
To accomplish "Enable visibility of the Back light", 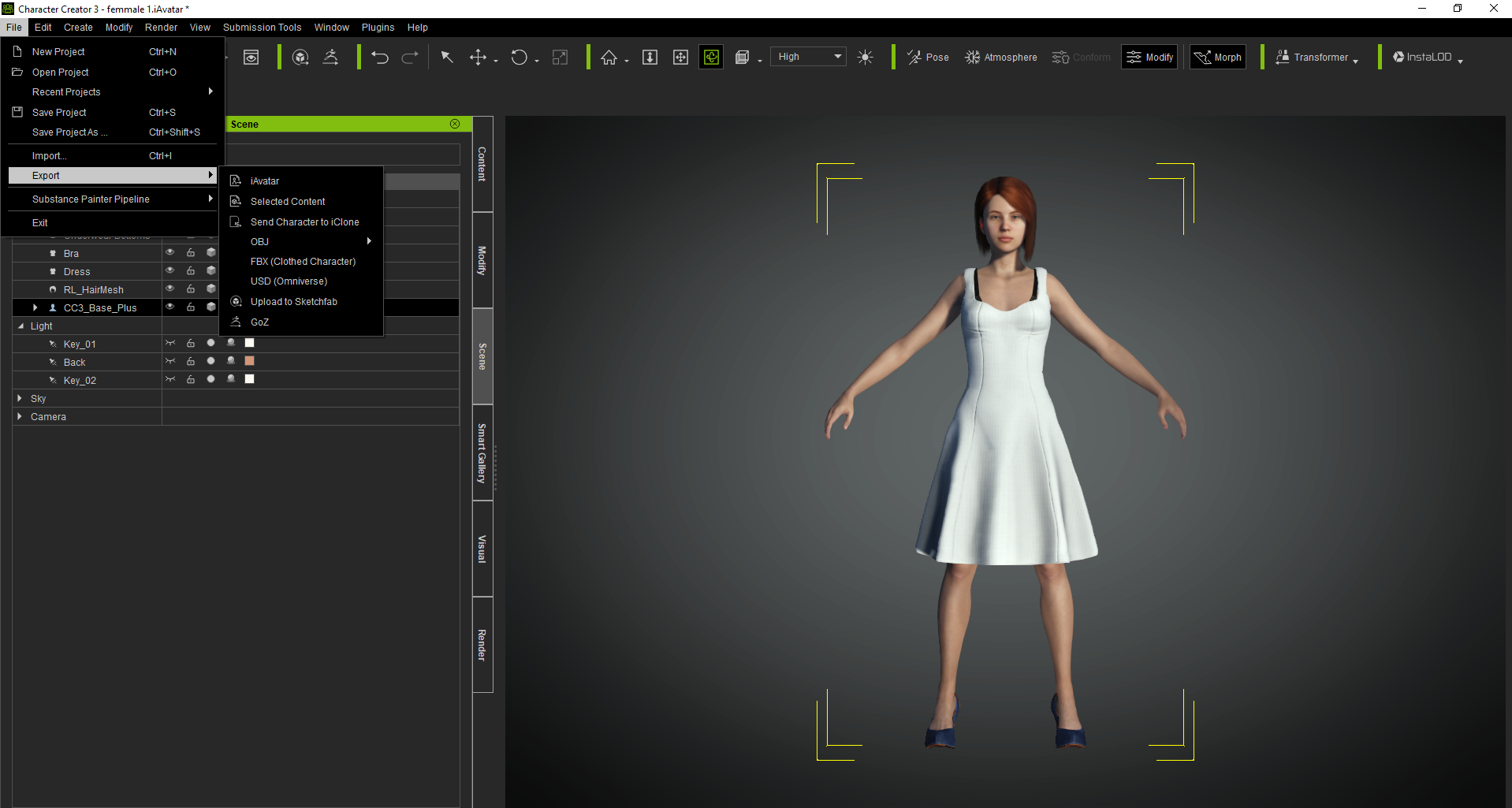I will coord(169,361).
